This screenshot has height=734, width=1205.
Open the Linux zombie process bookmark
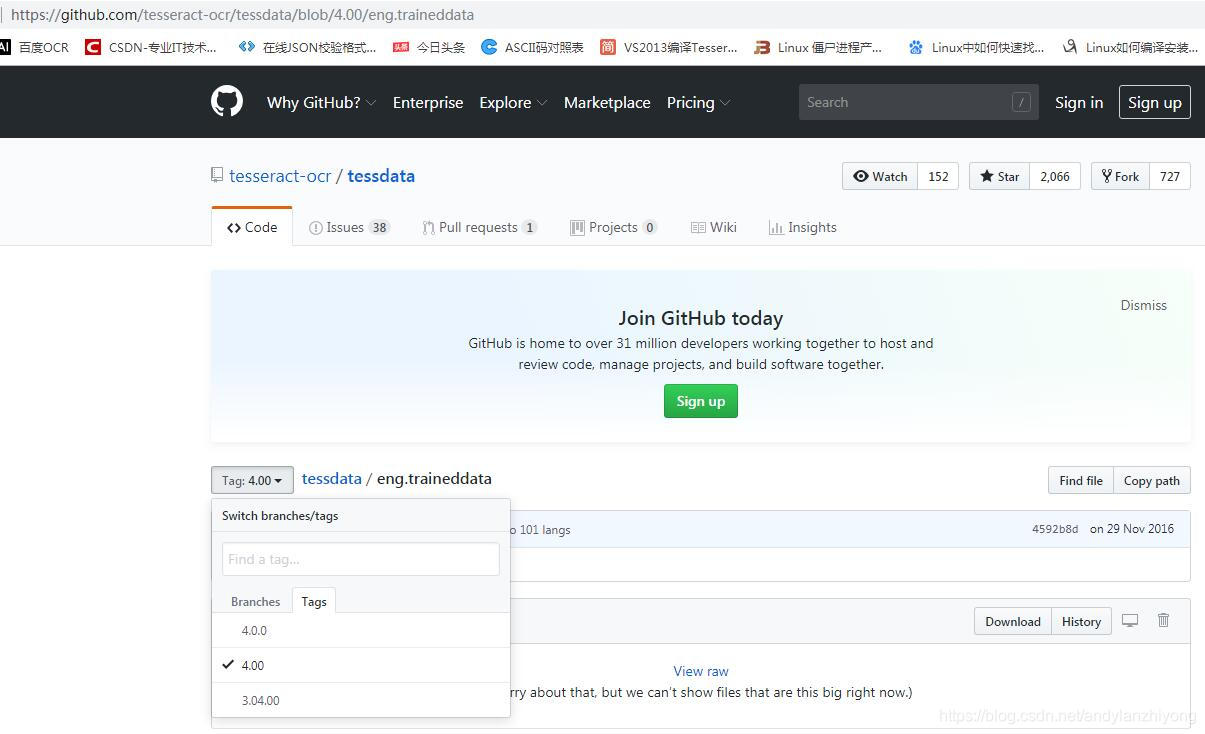click(819, 47)
